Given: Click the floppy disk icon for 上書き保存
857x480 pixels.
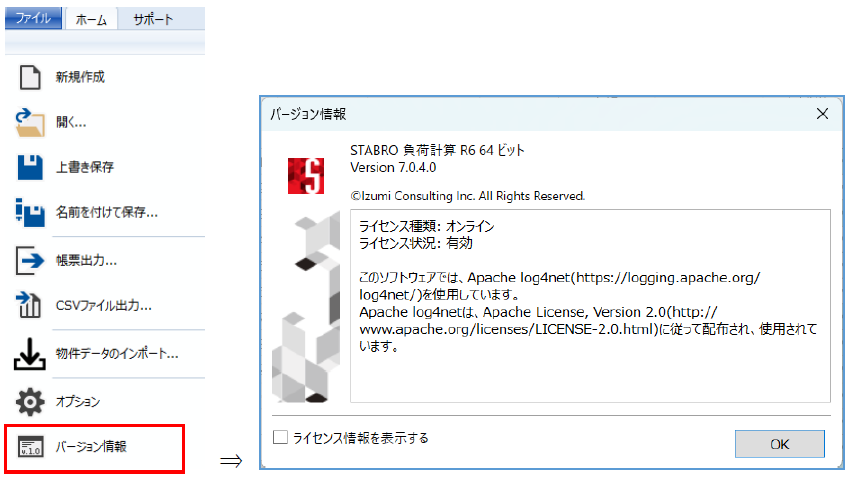Looking at the screenshot, I should point(31,167).
